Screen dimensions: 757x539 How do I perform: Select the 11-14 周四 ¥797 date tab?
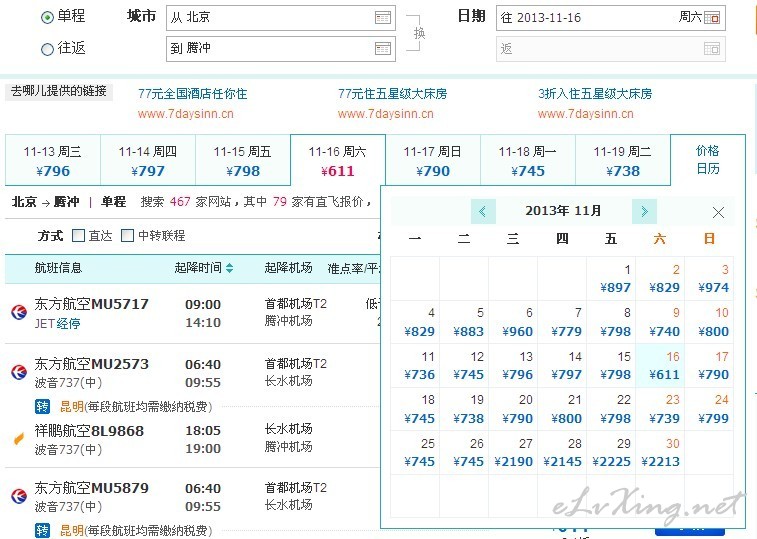click(148, 160)
